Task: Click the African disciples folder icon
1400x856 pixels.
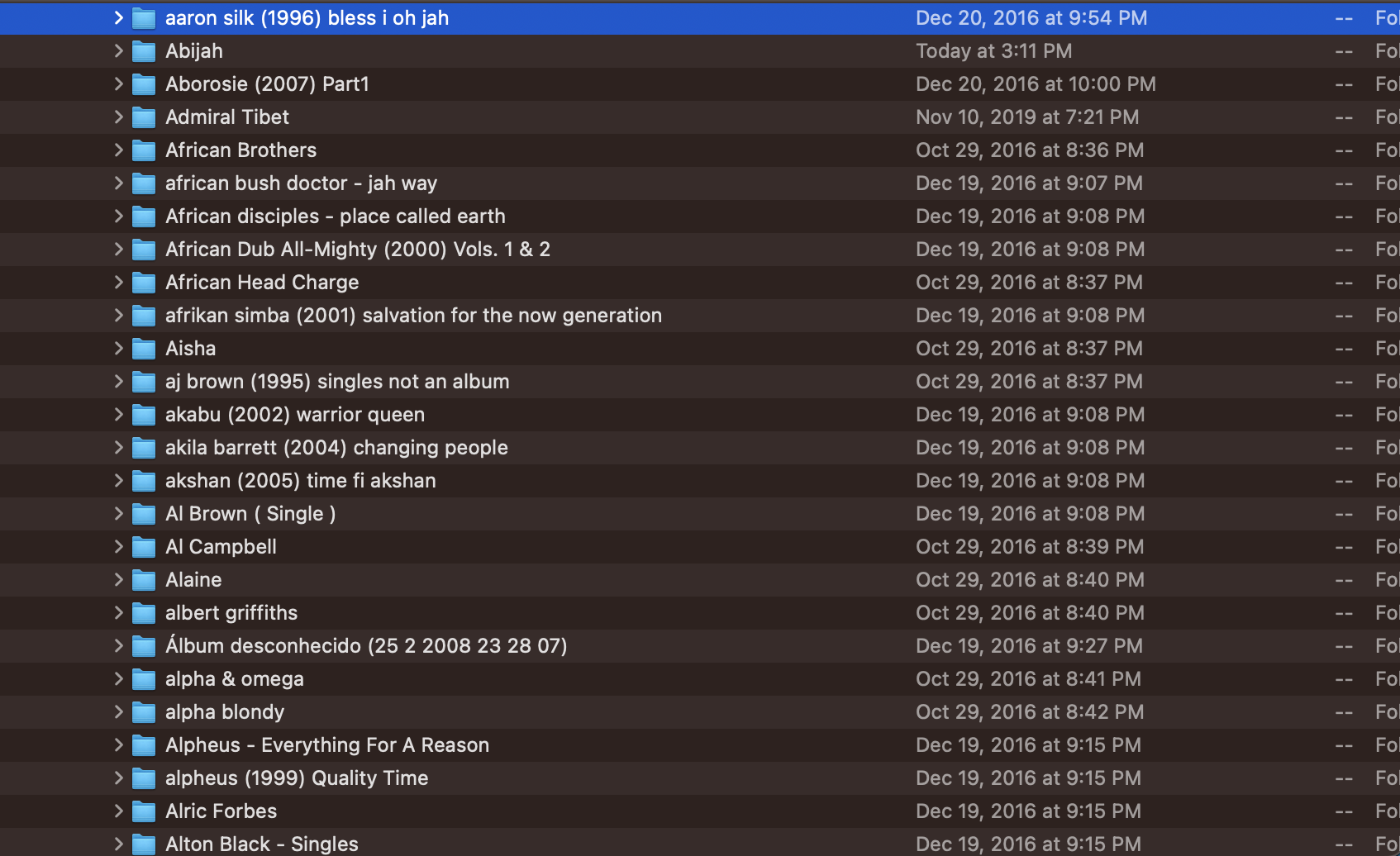Action: coord(144,216)
